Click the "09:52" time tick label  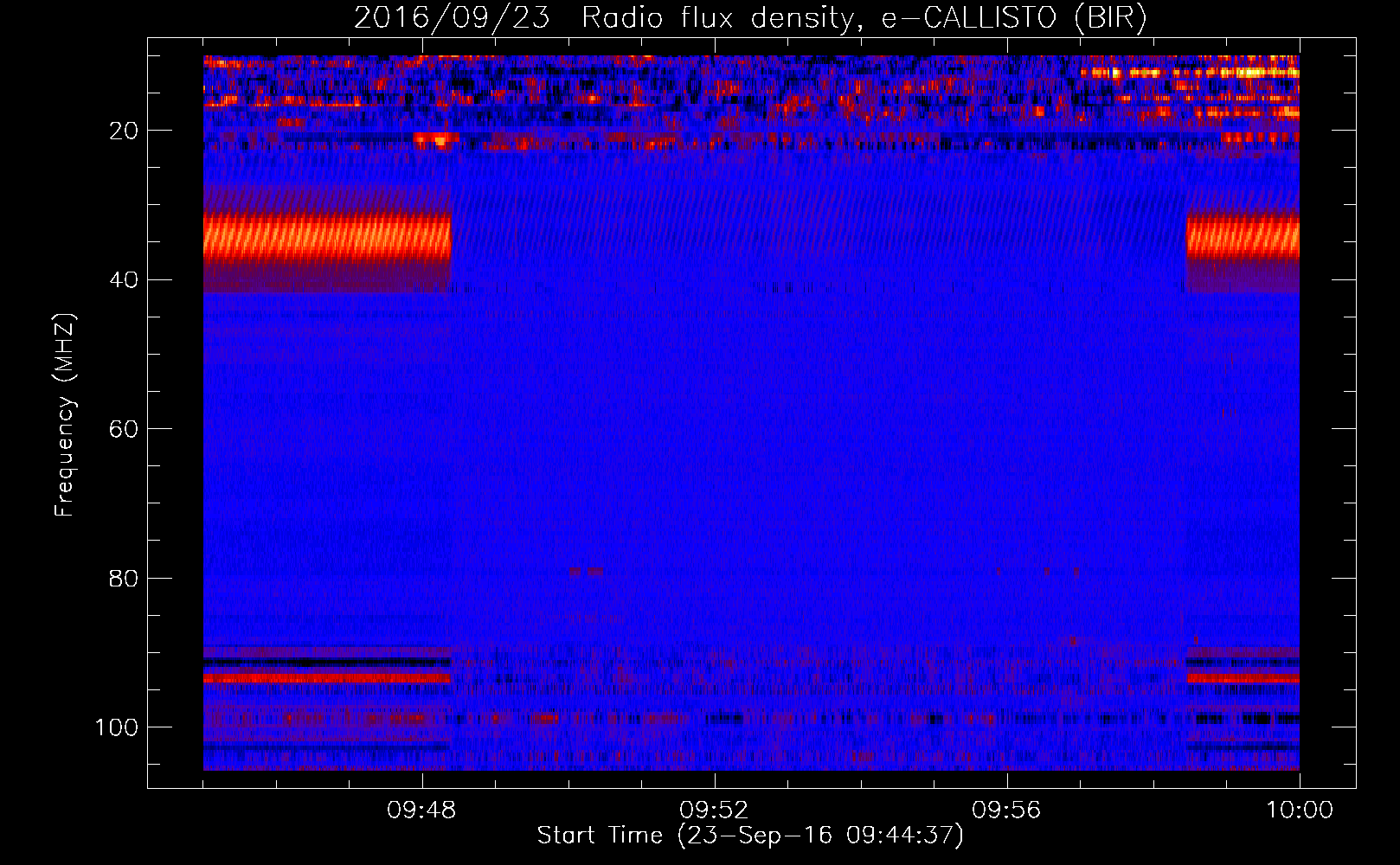click(714, 811)
